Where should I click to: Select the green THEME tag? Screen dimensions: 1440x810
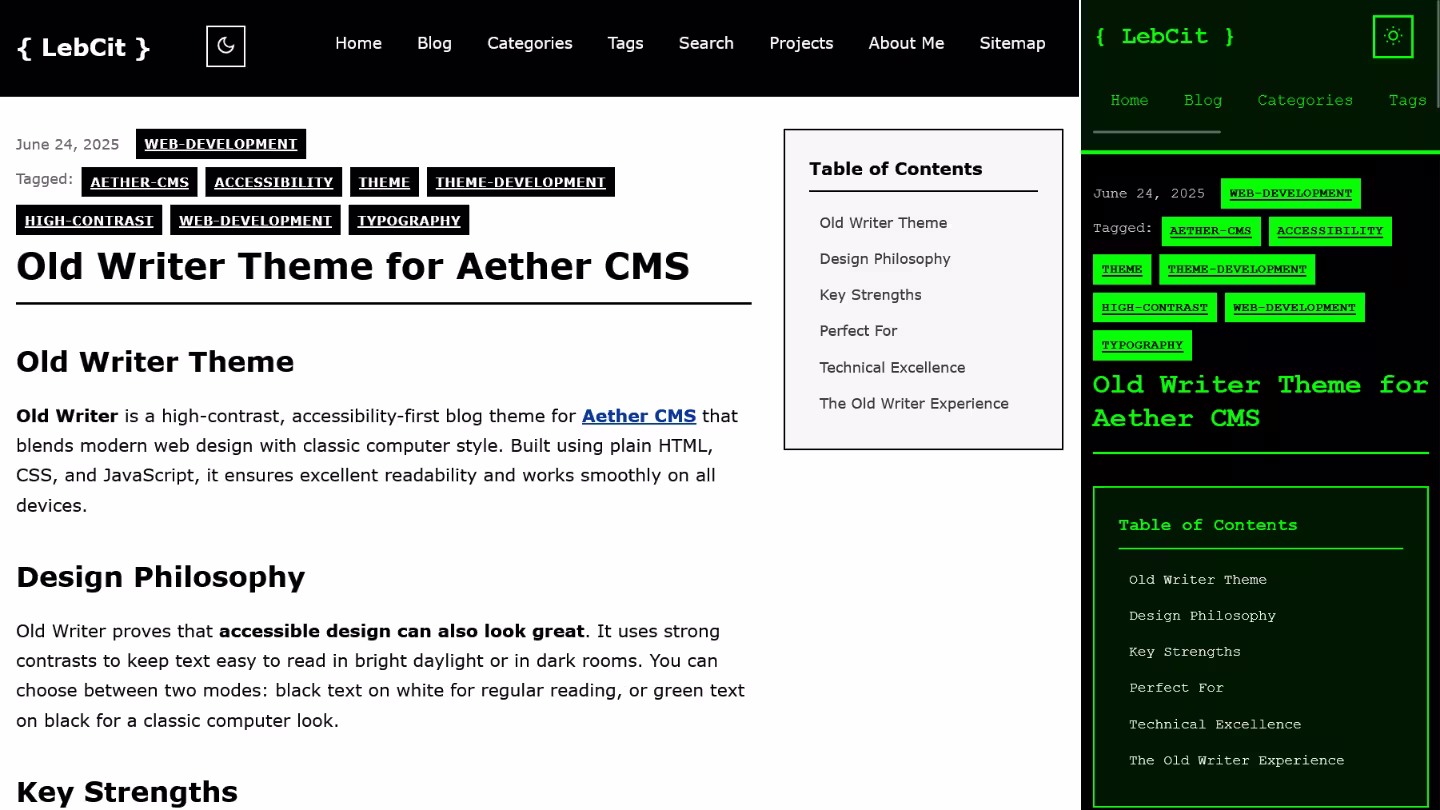1122,269
